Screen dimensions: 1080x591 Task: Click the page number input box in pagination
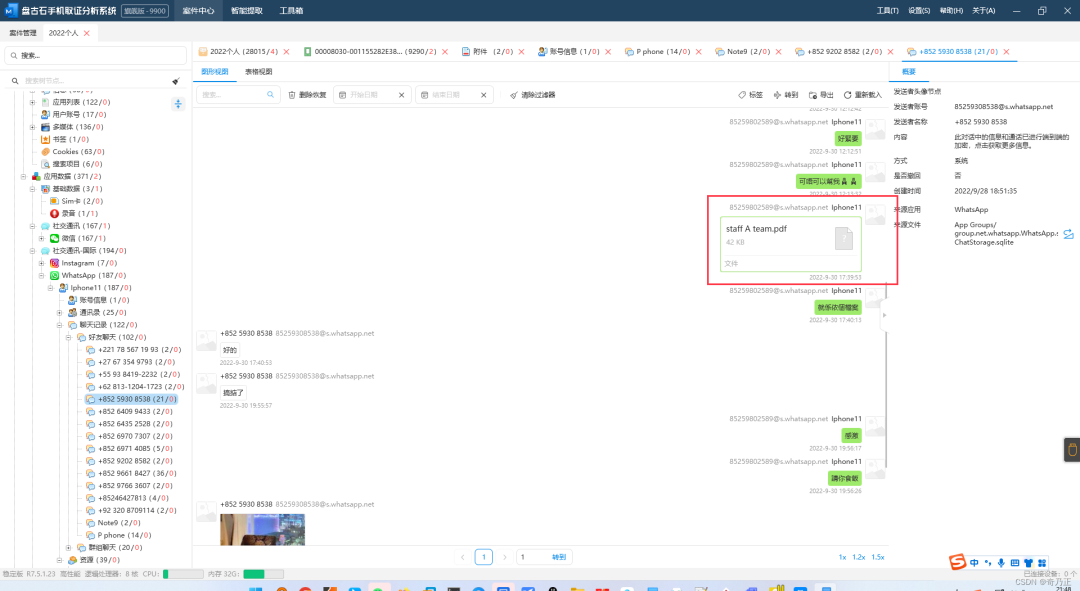point(532,557)
